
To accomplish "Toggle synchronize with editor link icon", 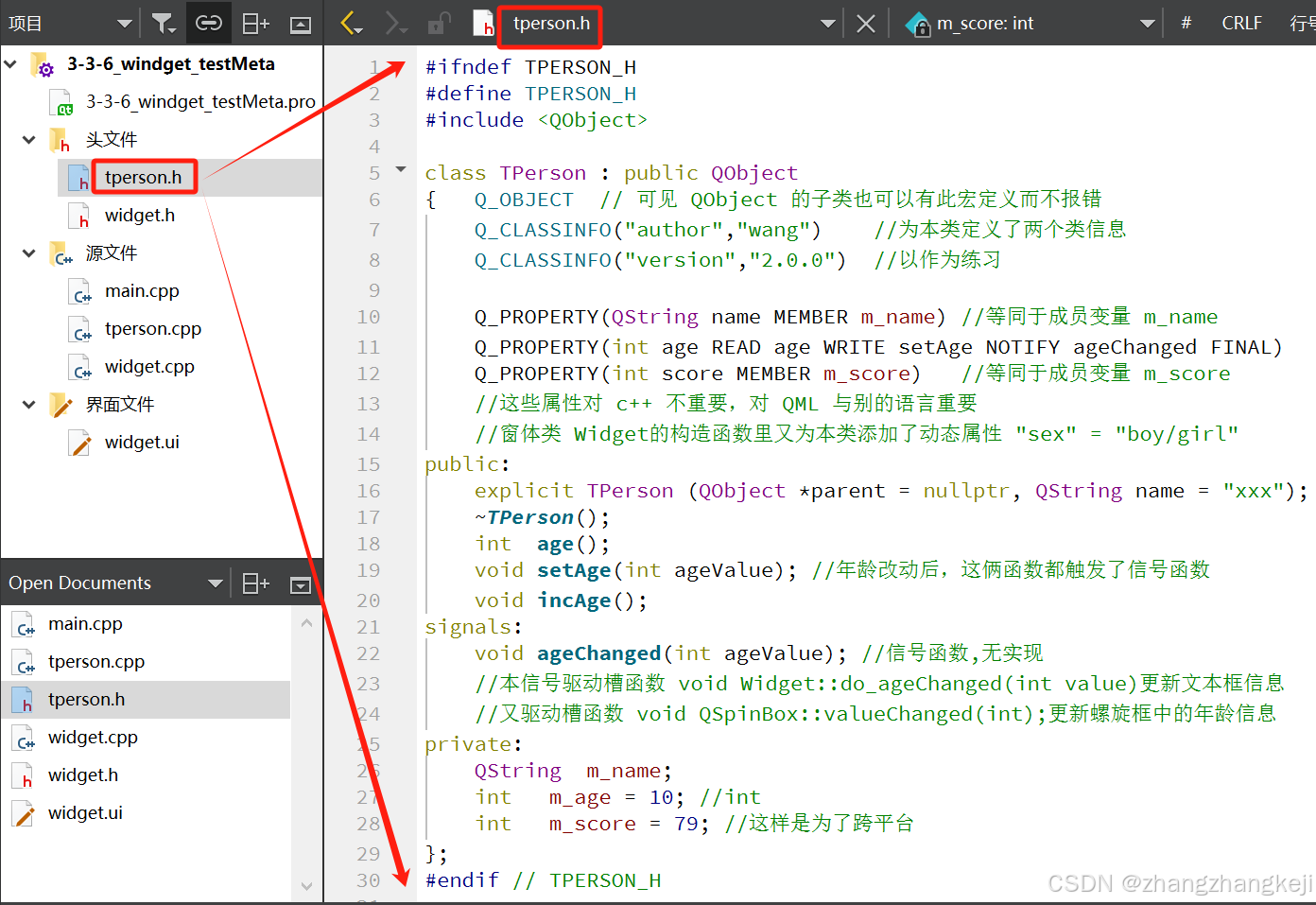I will click(x=209, y=23).
